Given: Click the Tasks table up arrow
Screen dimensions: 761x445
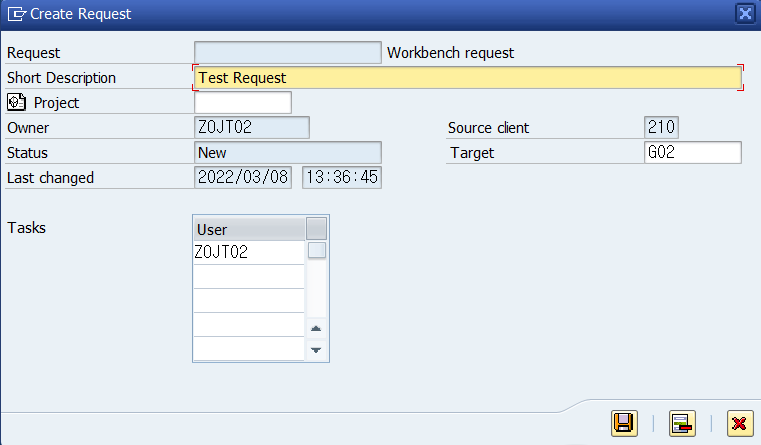Looking at the screenshot, I should pyautogui.click(x=316, y=329).
